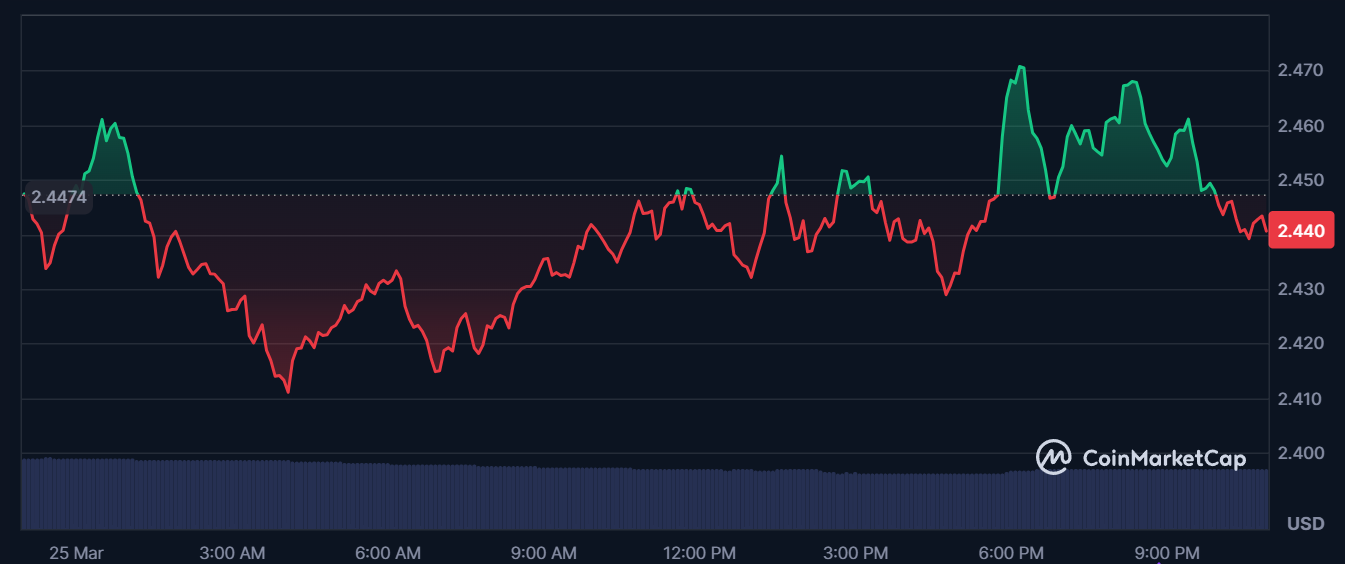This screenshot has width=1345, height=564.
Task: Click the 2.450 price axis label
Action: coord(1300,180)
